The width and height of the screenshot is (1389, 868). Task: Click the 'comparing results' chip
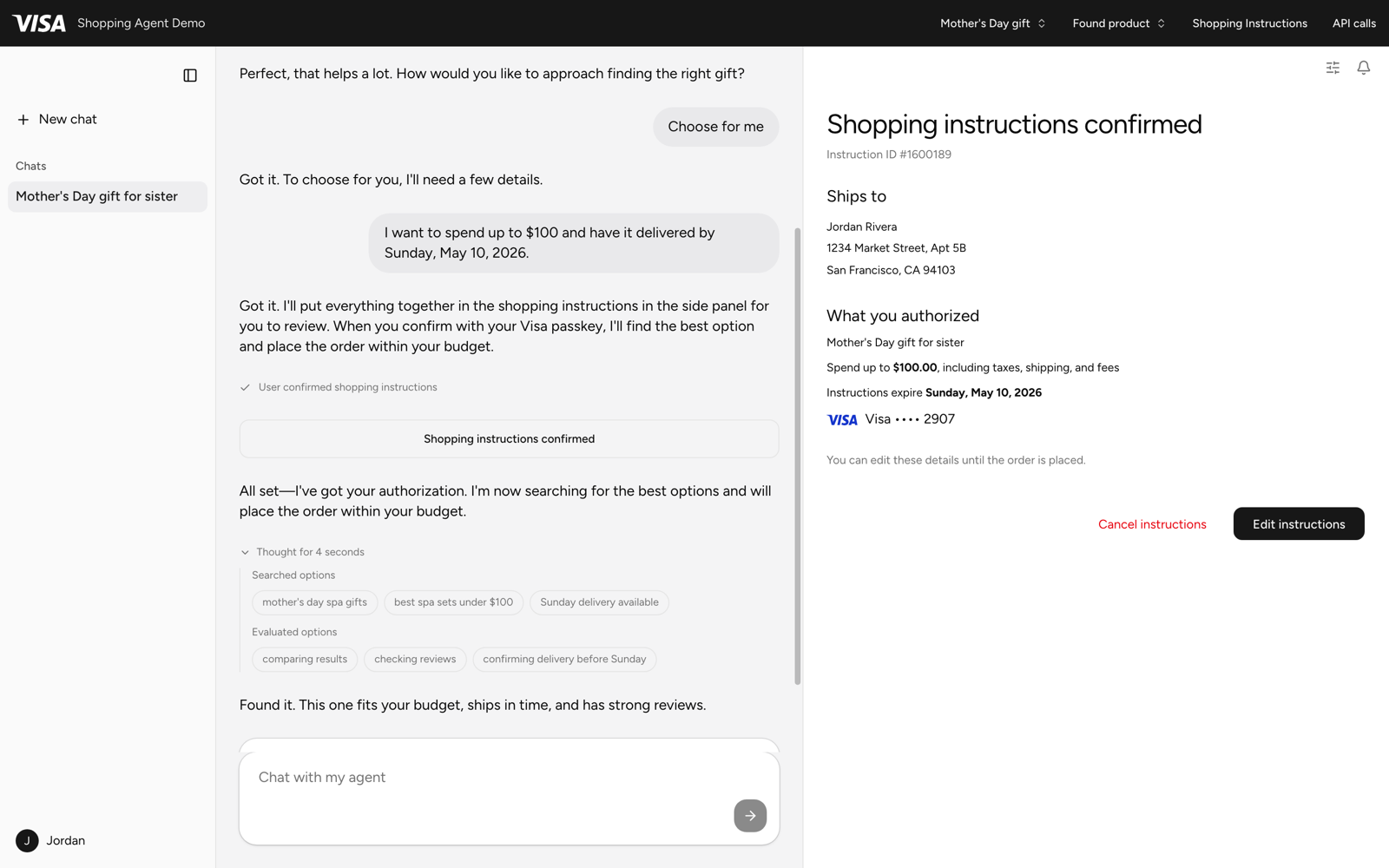point(305,660)
